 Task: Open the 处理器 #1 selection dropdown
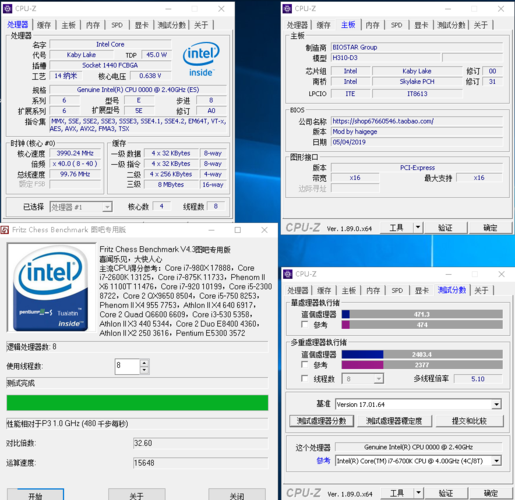pos(81,207)
